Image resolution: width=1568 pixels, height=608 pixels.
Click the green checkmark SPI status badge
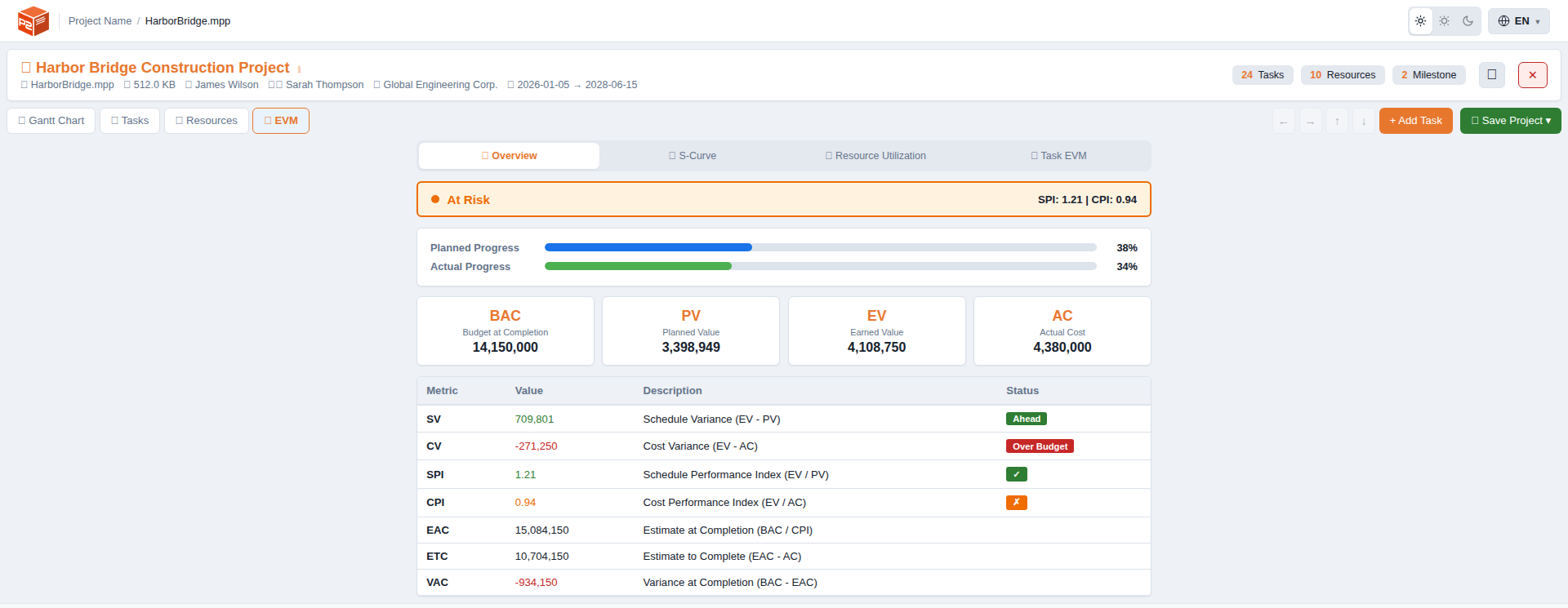pyautogui.click(x=1017, y=474)
